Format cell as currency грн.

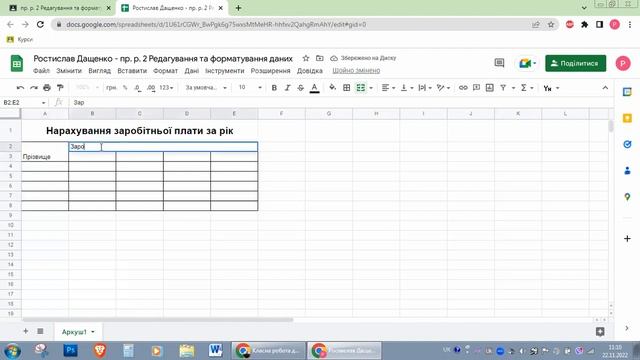pos(111,88)
